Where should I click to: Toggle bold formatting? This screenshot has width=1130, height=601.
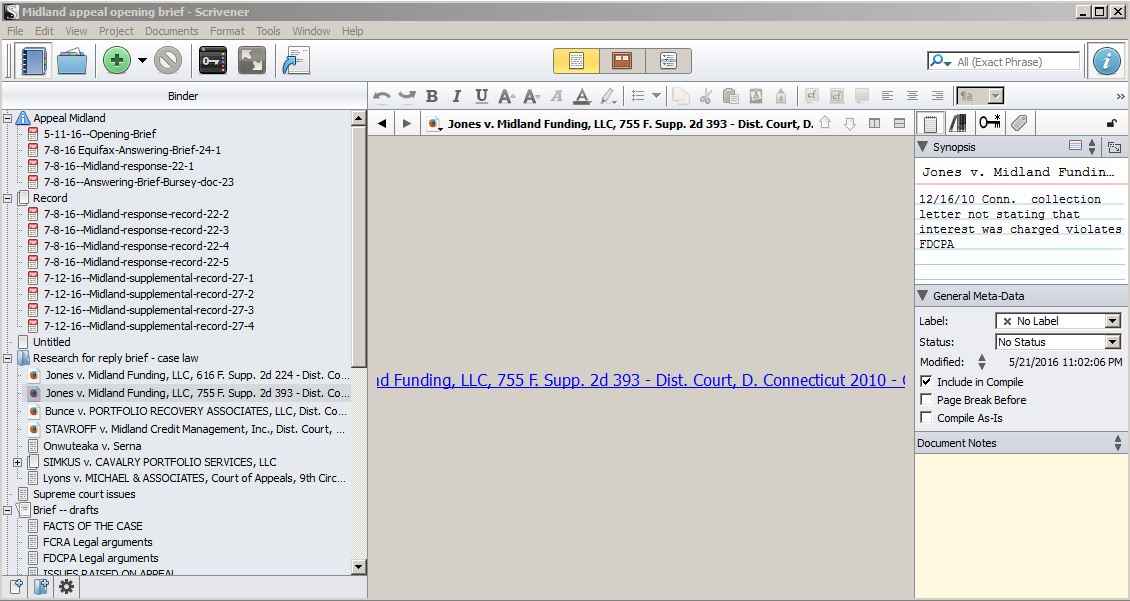point(432,96)
